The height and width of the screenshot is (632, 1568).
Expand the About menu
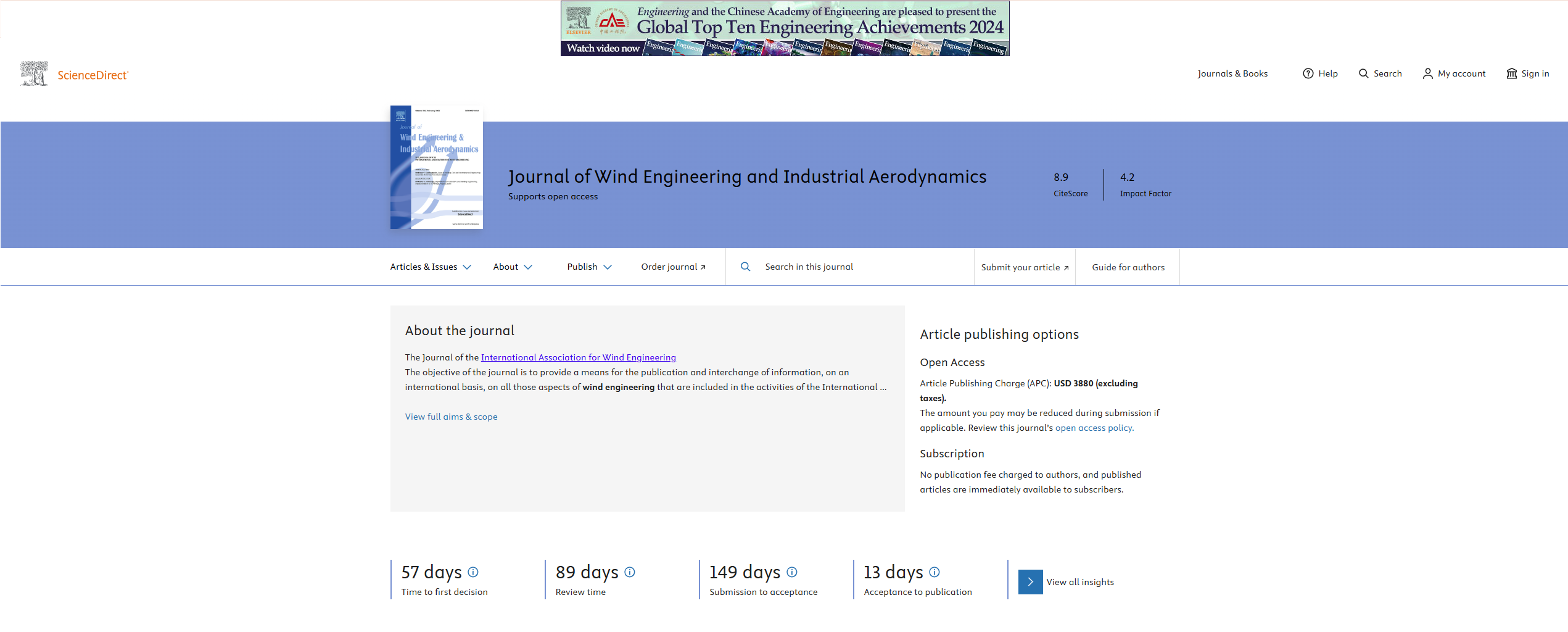click(x=513, y=267)
